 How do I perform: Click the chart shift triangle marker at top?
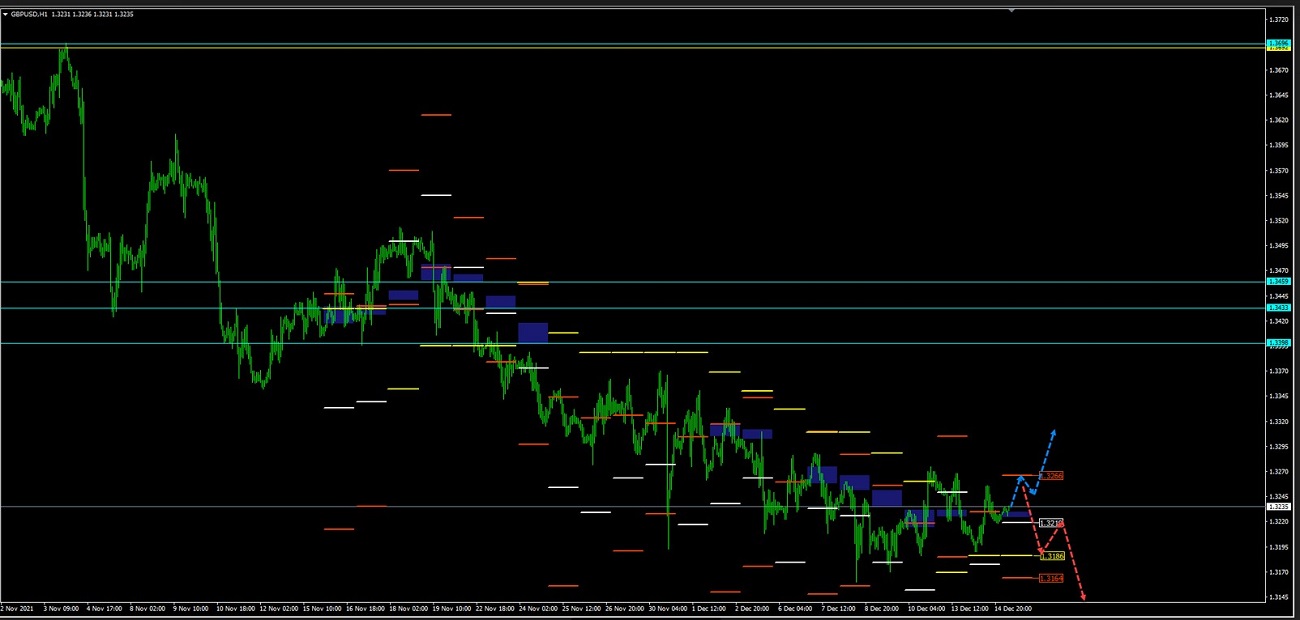pyautogui.click(x=1012, y=10)
